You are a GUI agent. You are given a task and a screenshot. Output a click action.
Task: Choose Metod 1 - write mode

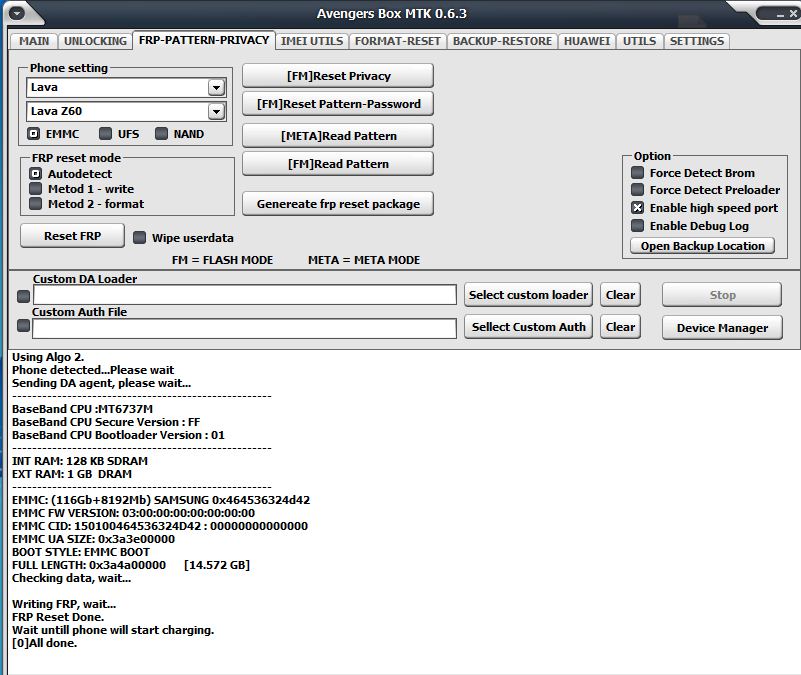tap(35, 189)
